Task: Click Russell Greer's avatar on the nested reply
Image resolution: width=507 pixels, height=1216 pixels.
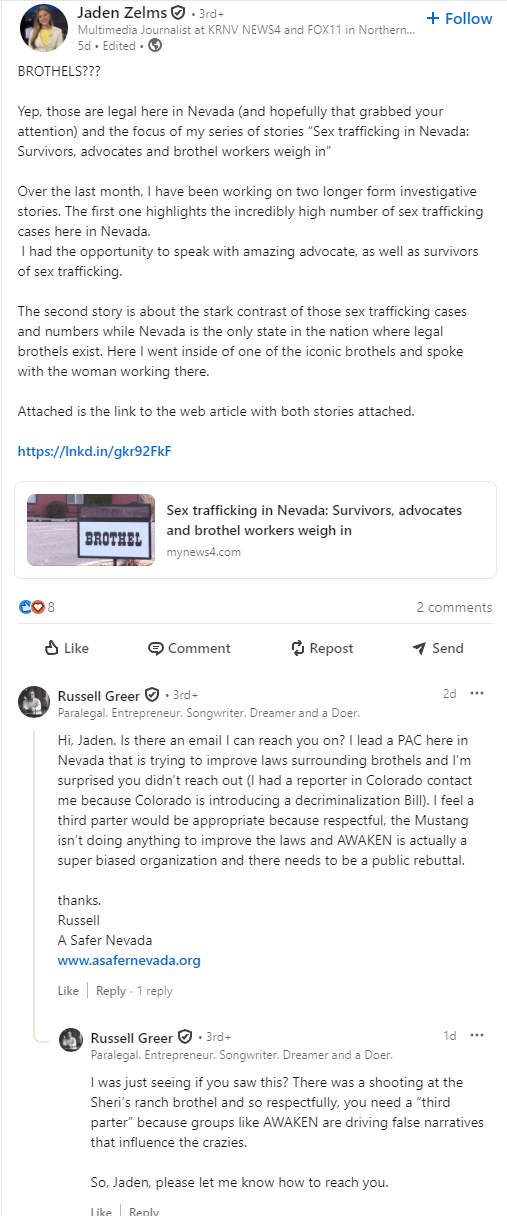Action: coord(71,1039)
